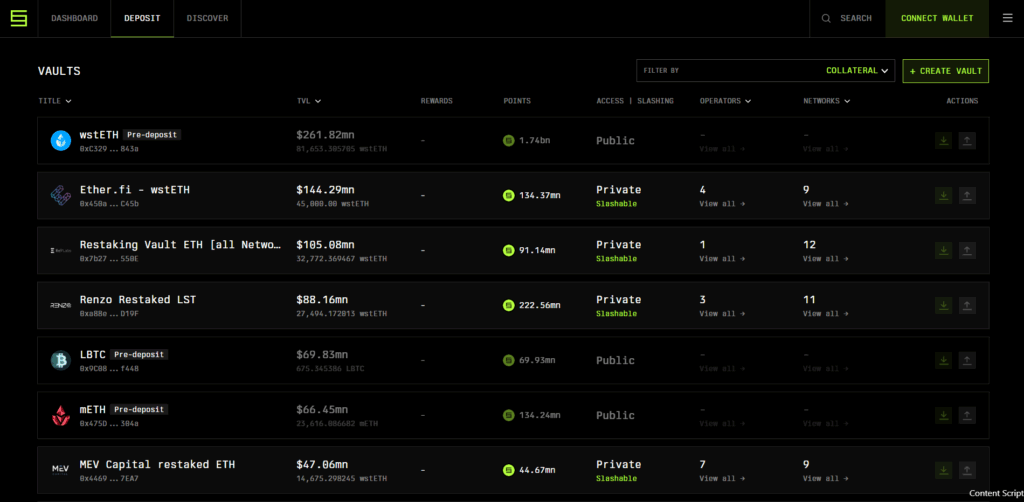View all networks for Ether.fi vault

(x=825, y=204)
